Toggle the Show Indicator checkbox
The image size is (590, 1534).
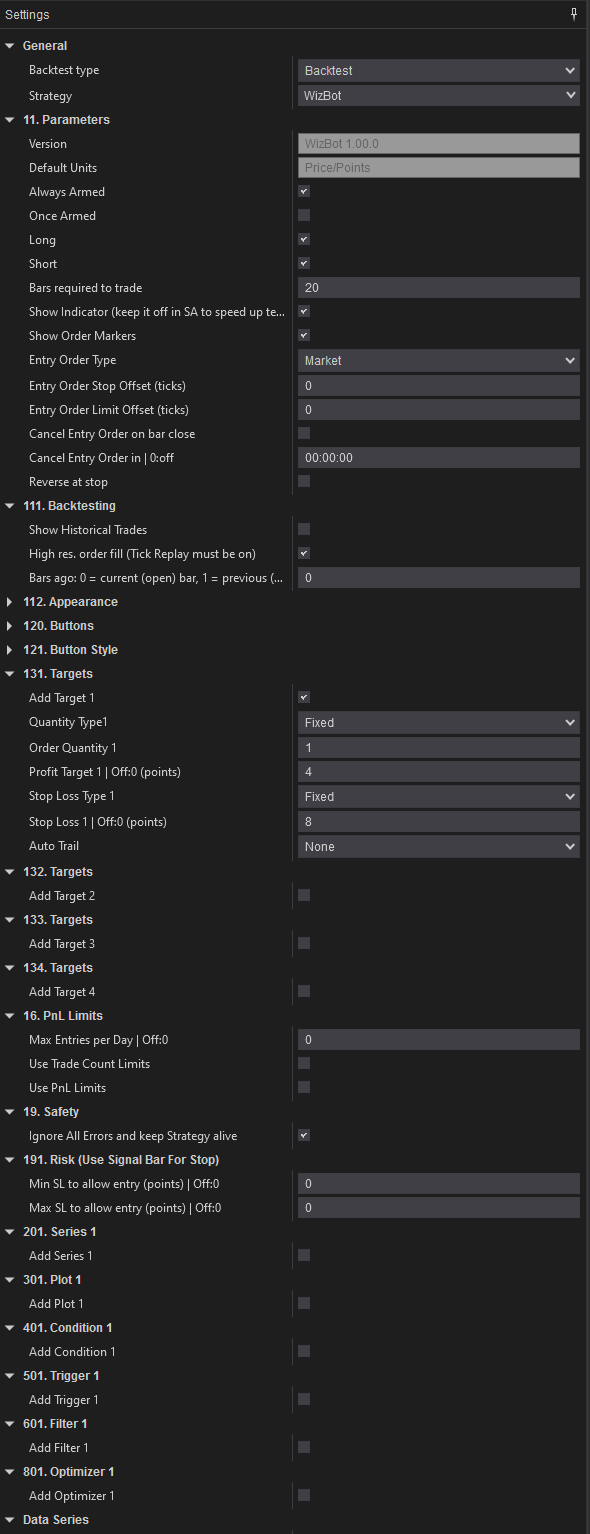tap(304, 311)
